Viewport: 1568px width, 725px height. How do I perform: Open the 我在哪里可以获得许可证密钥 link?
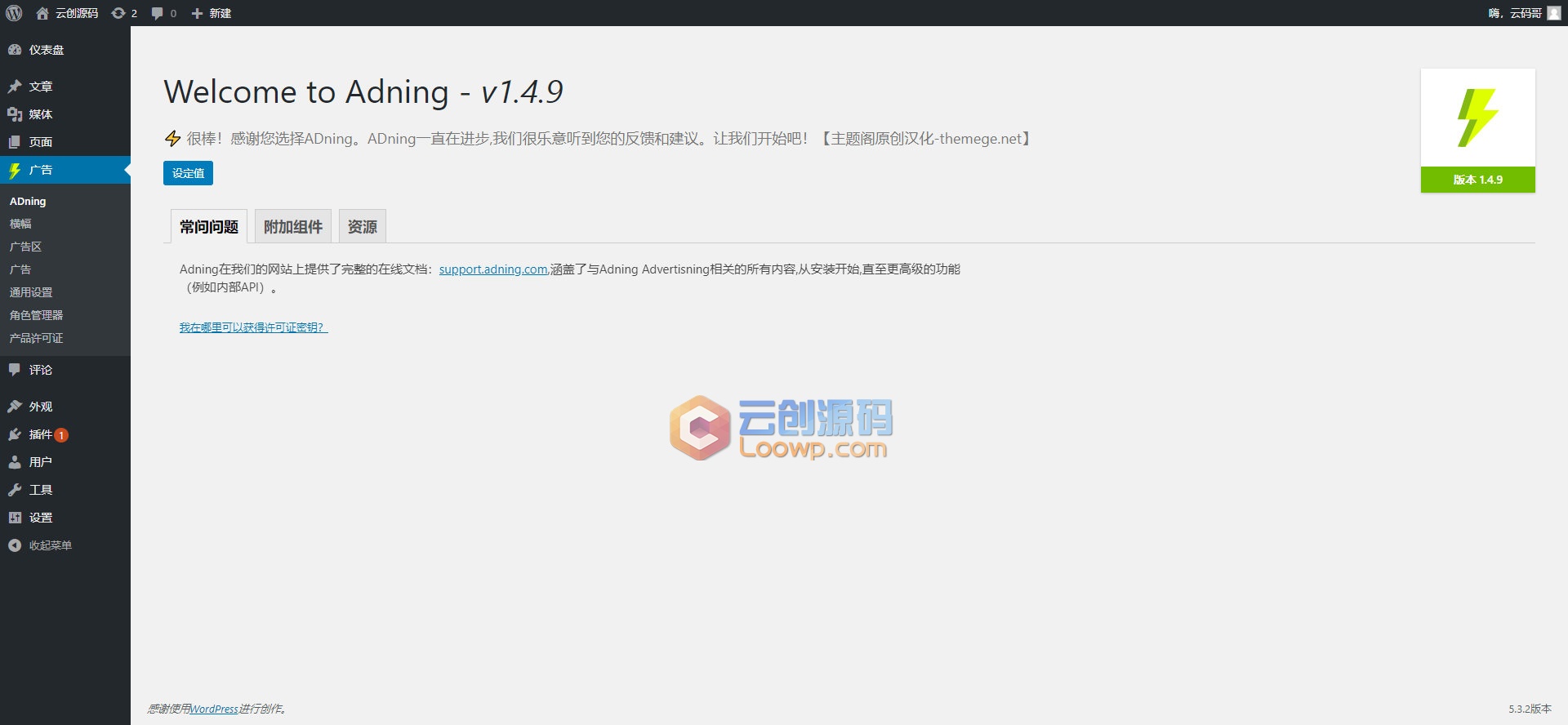click(253, 327)
